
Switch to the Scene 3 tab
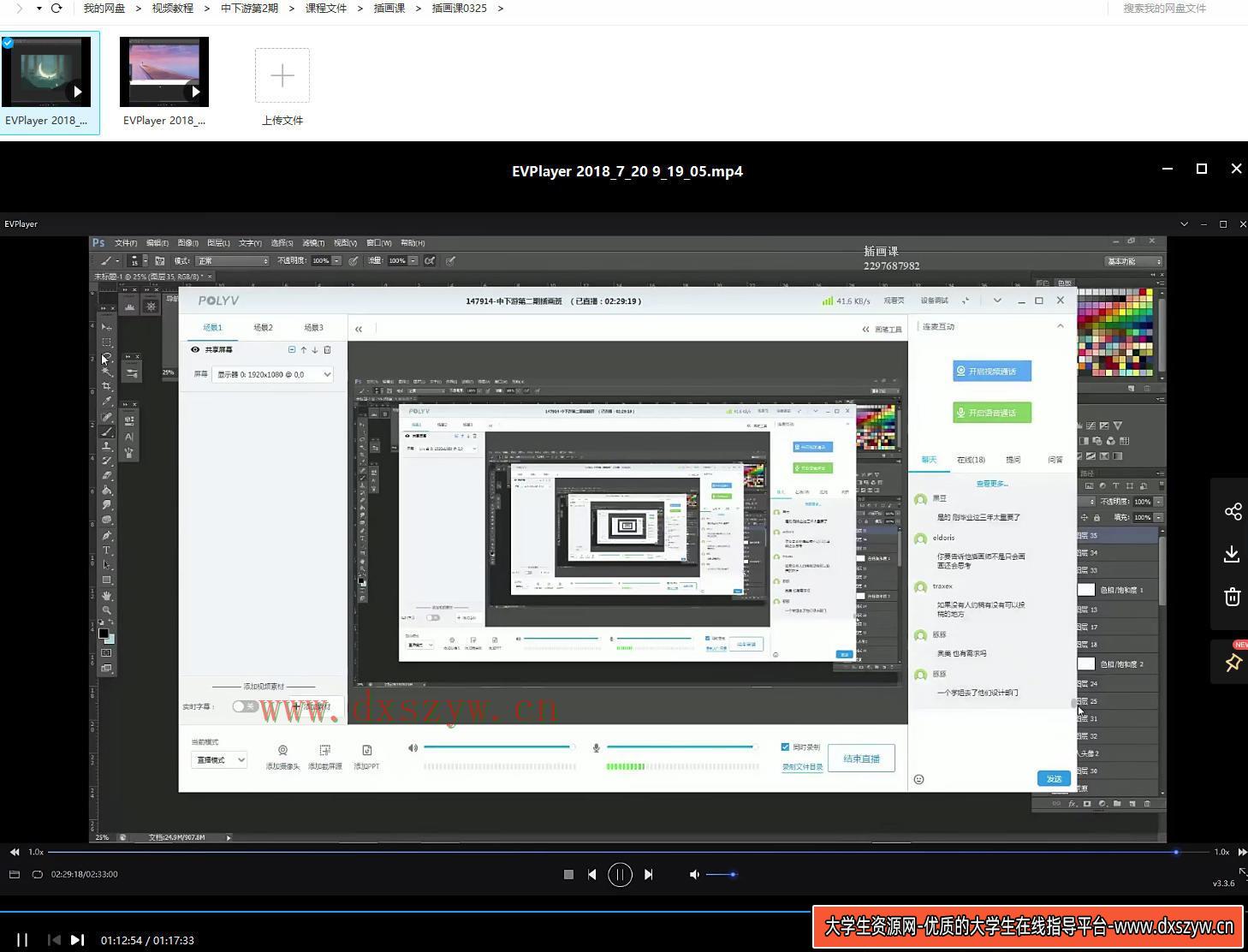tap(313, 327)
